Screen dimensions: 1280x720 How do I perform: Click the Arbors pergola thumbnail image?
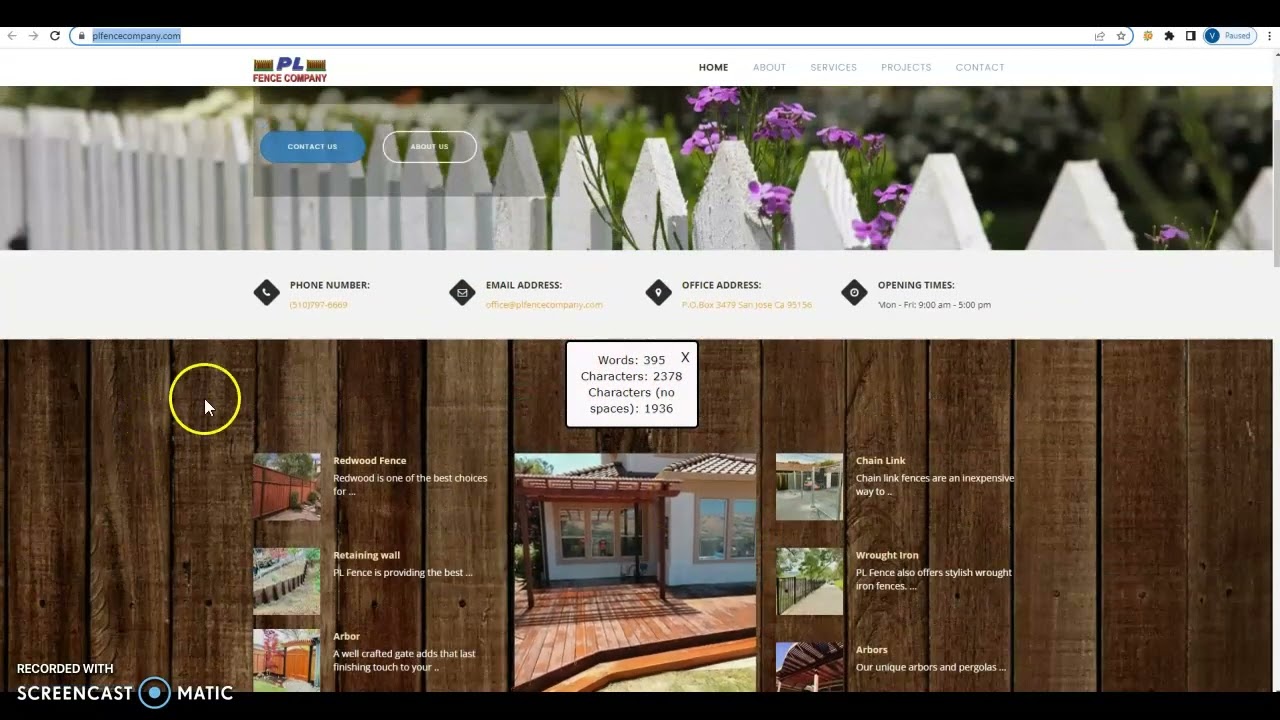pyautogui.click(x=809, y=666)
